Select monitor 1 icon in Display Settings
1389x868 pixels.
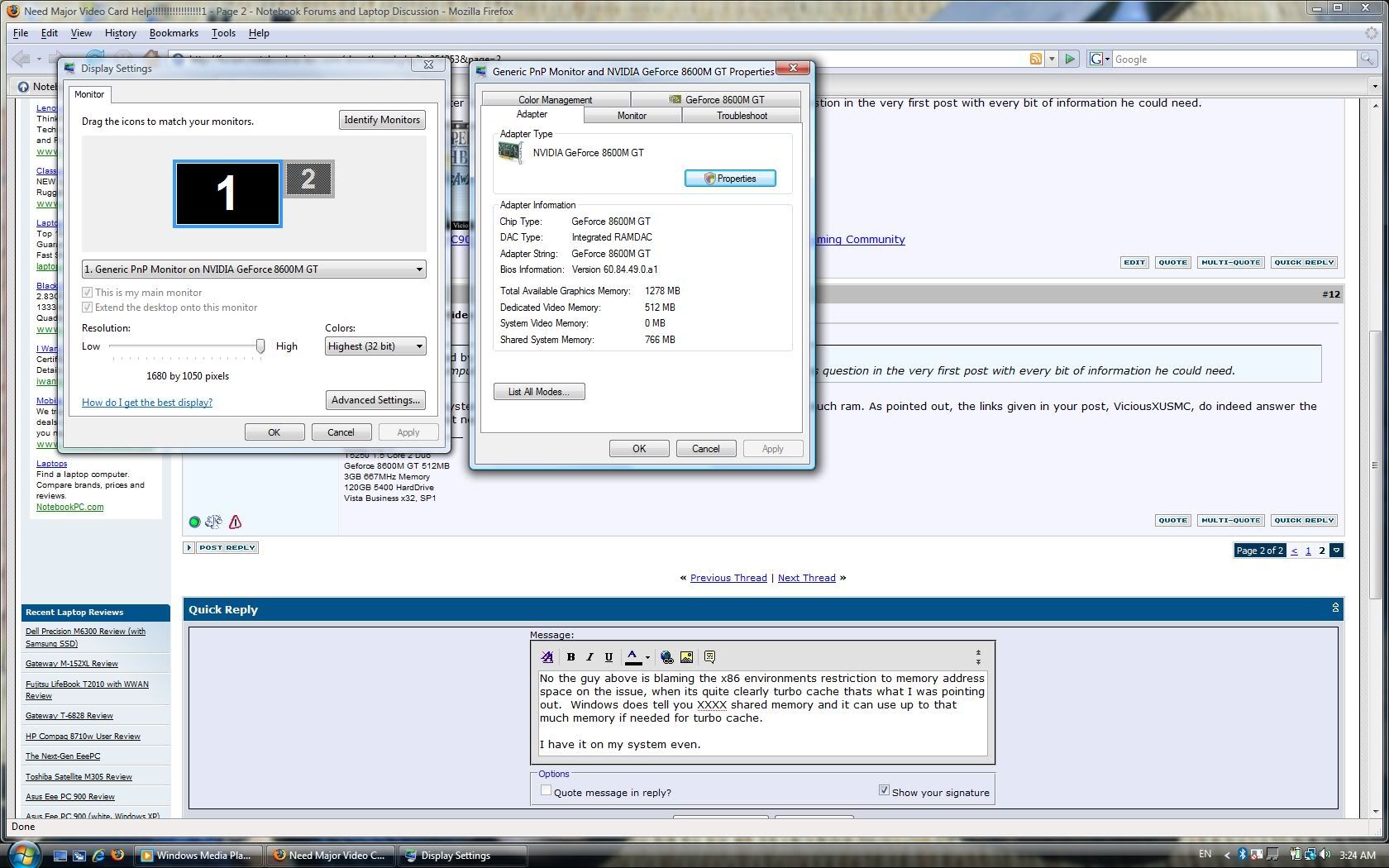click(x=227, y=194)
